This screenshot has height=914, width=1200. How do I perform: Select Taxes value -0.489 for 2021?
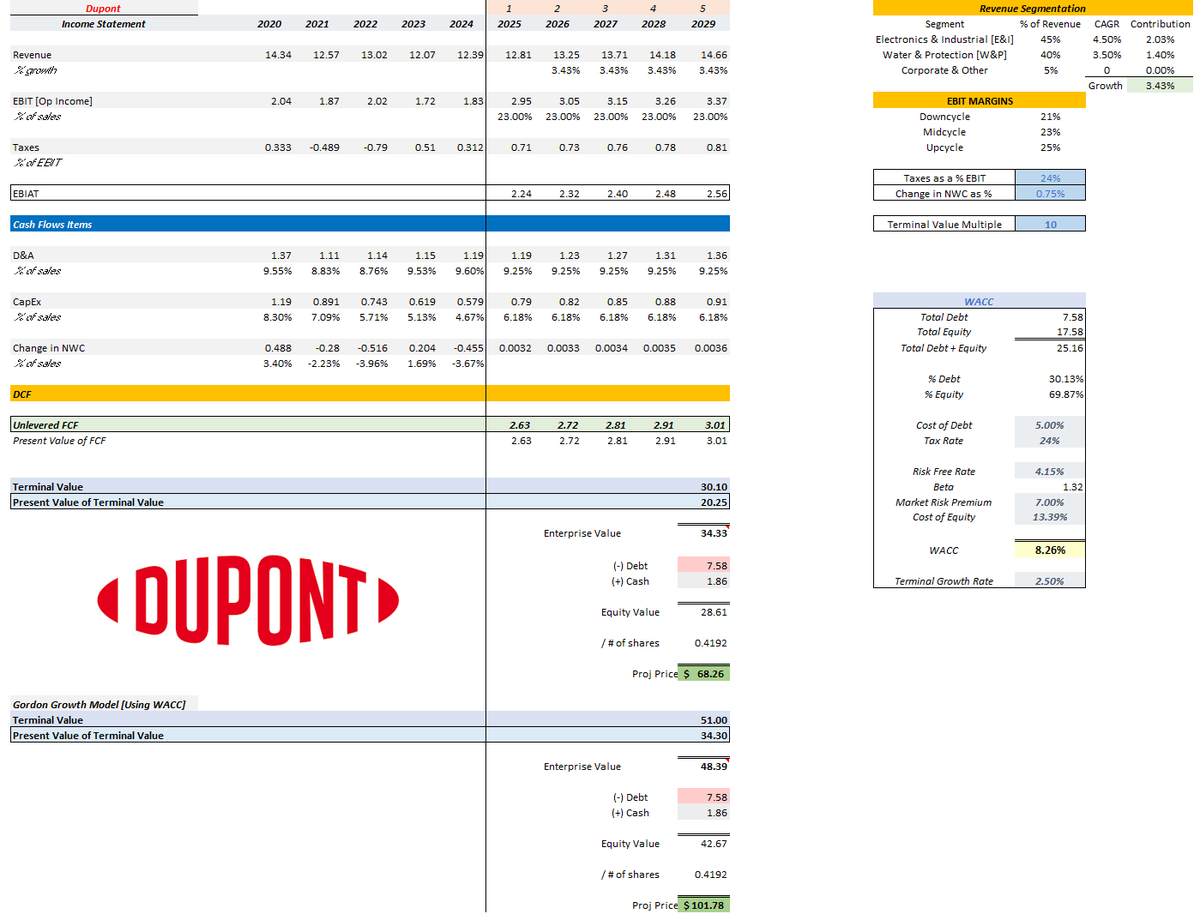[x=321, y=147]
